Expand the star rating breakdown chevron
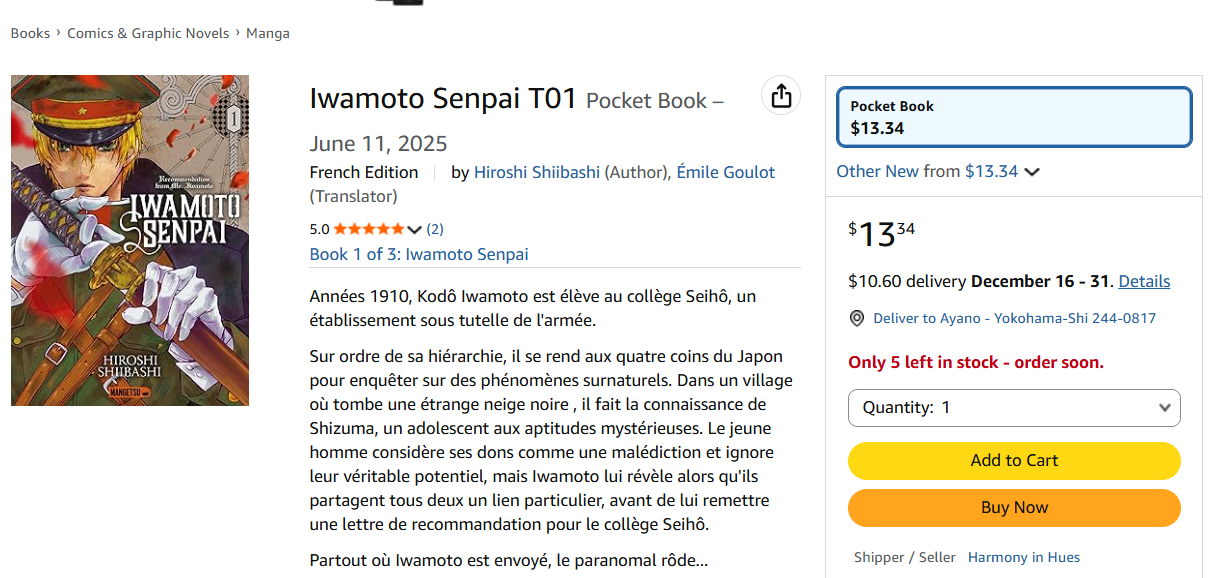 point(414,230)
